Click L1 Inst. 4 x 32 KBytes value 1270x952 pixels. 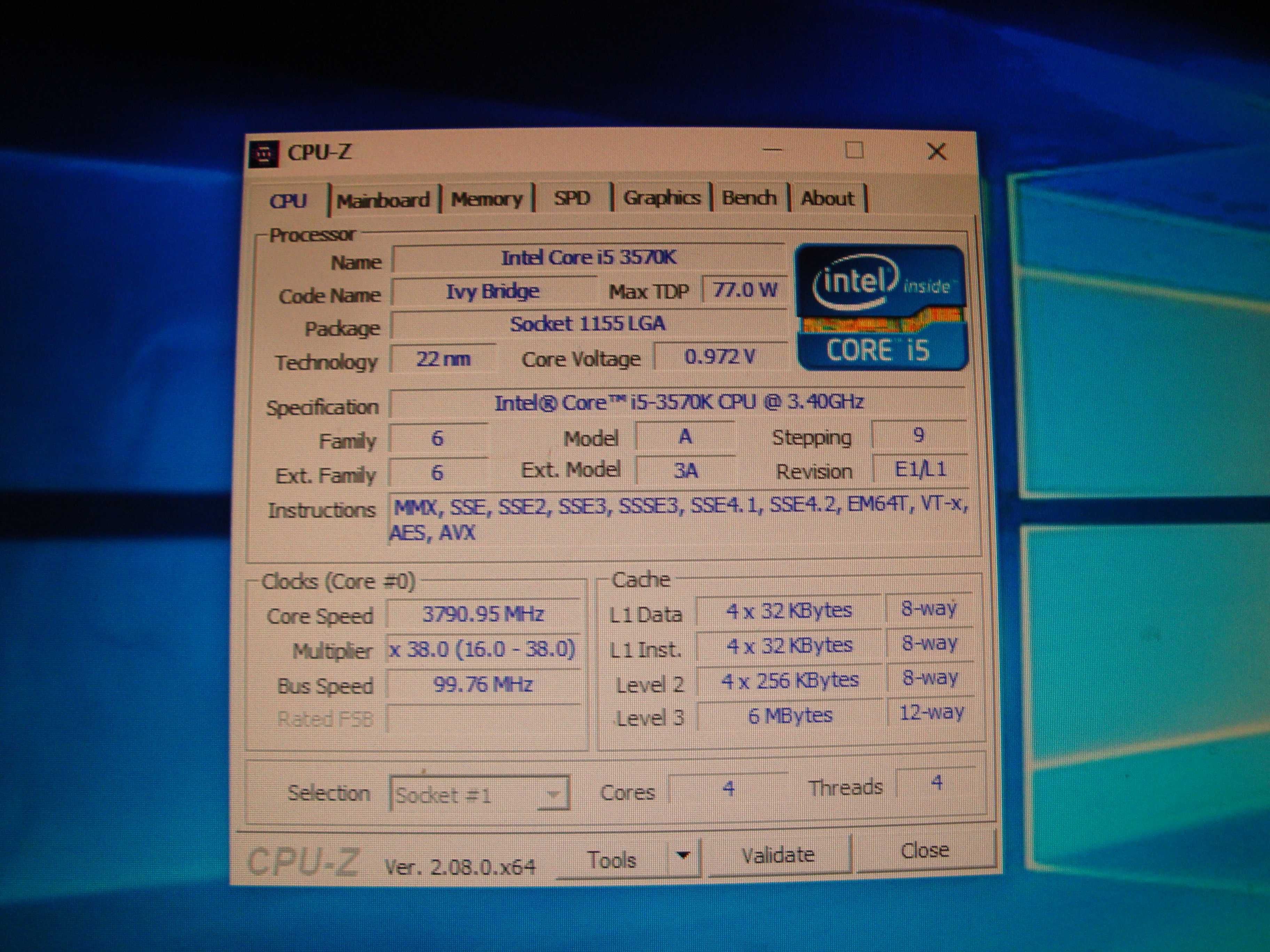(x=790, y=645)
